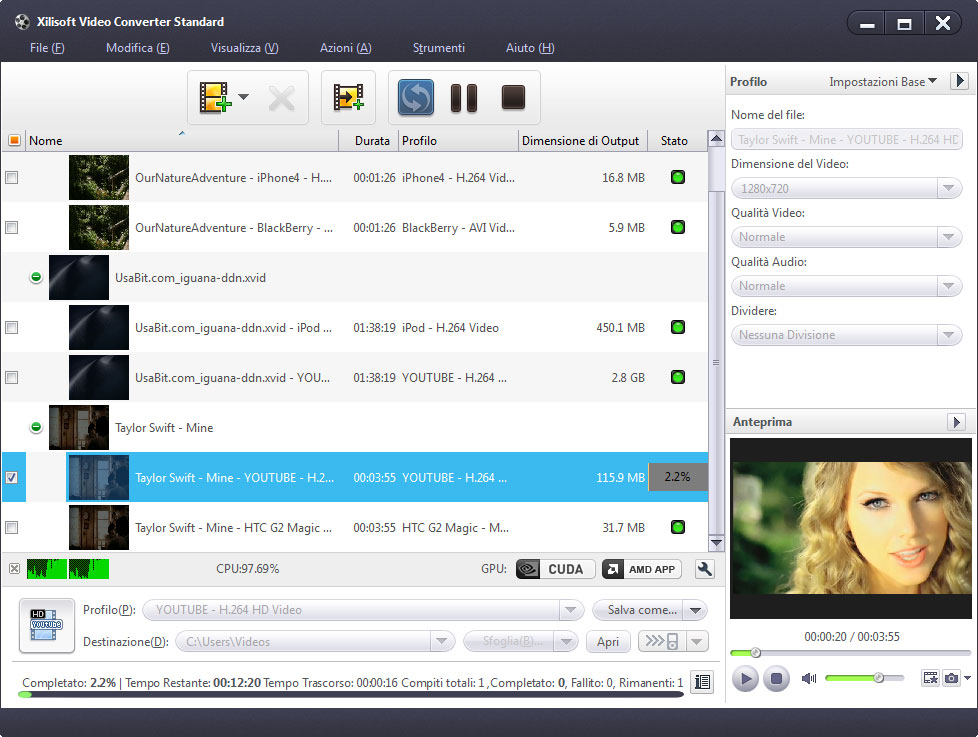Click status indicator of Taylor Swift HTC row
Image resolution: width=978 pixels, height=737 pixels.
click(x=678, y=527)
